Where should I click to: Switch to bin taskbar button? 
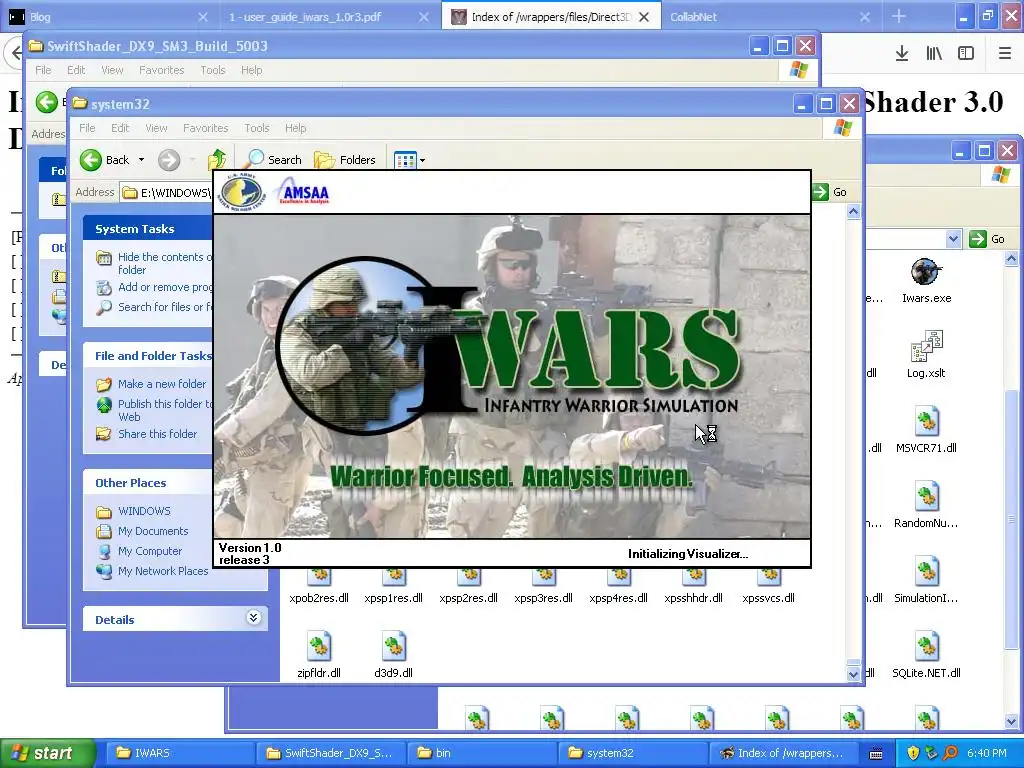pos(482,753)
